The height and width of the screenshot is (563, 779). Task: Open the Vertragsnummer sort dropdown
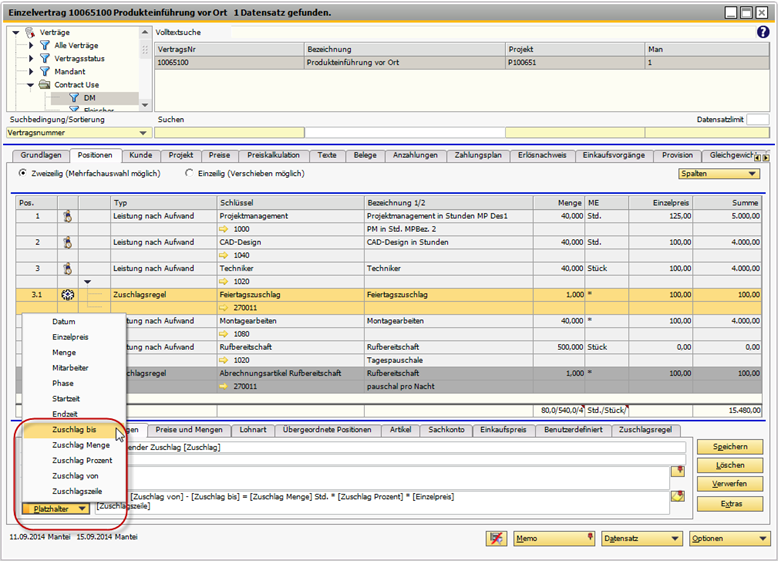(78, 132)
